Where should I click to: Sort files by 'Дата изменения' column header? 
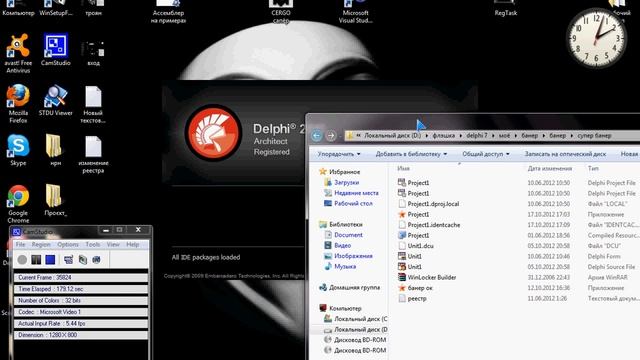tap(549, 168)
